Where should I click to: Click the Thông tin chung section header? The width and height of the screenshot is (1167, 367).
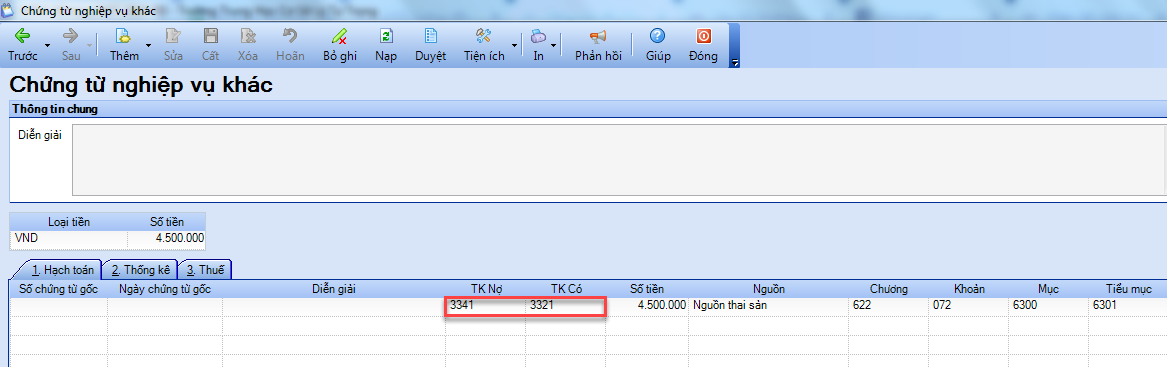pos(588,109)
